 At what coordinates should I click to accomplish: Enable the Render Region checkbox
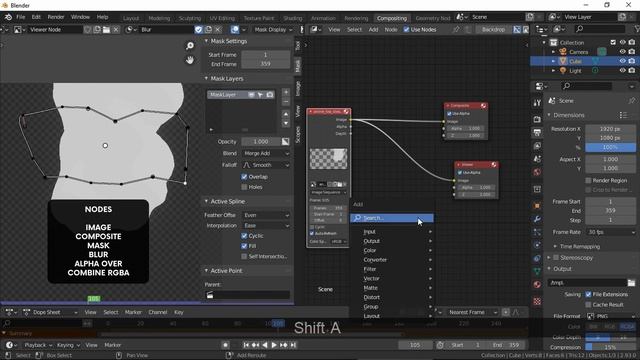point(588,180)
